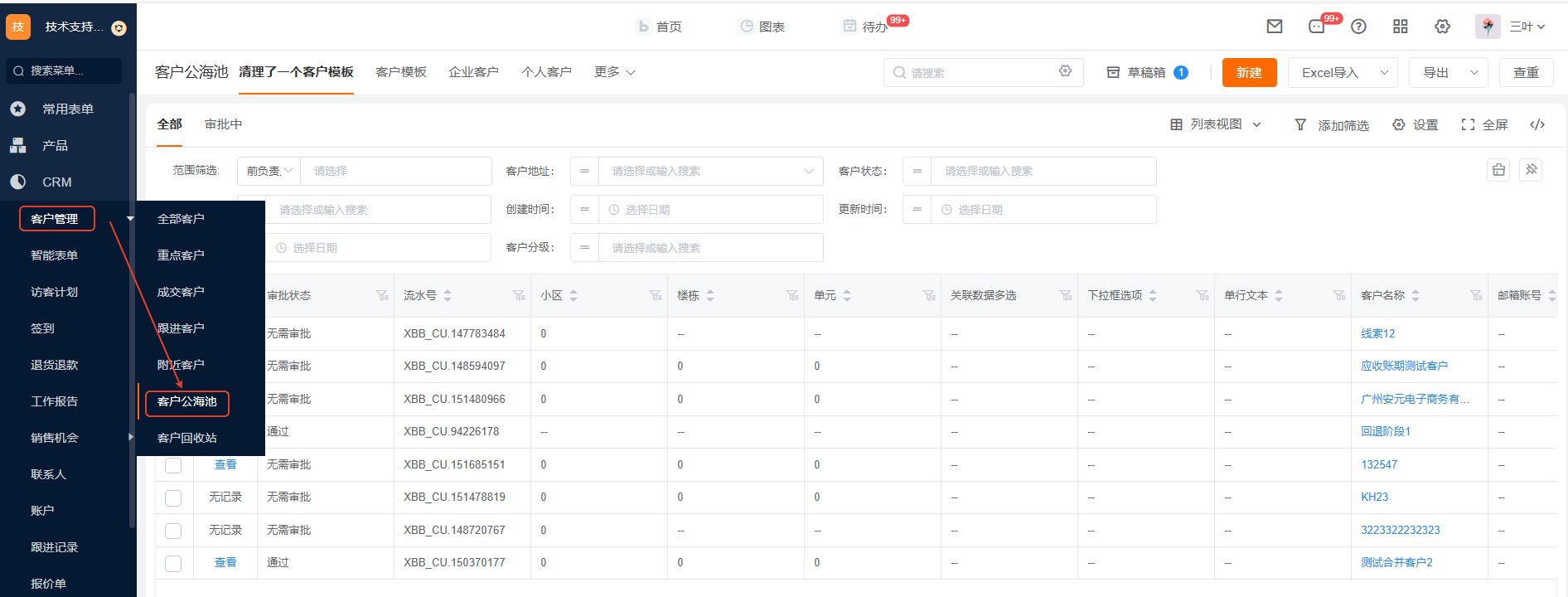The height and width of the screenshot is (597, 1568).
Task: Click the orange 新建 button
Action: tap(1249, 73)
